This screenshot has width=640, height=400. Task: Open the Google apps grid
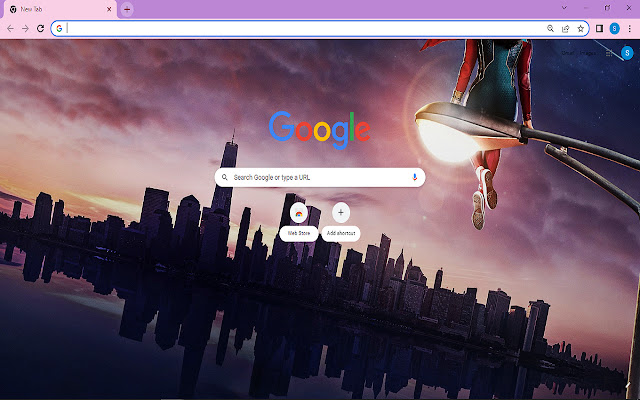[609, 53]
